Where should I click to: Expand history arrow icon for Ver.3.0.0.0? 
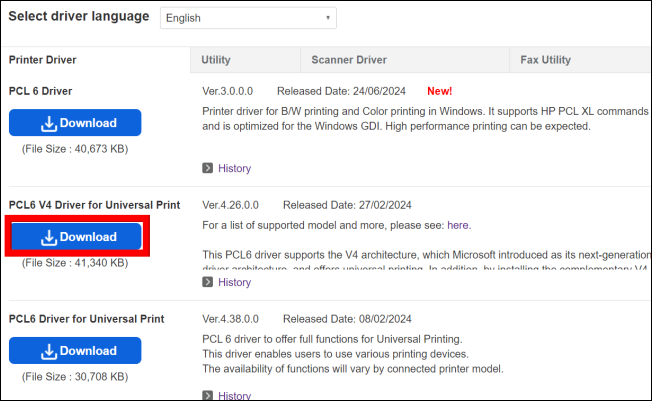pos(207,168)
